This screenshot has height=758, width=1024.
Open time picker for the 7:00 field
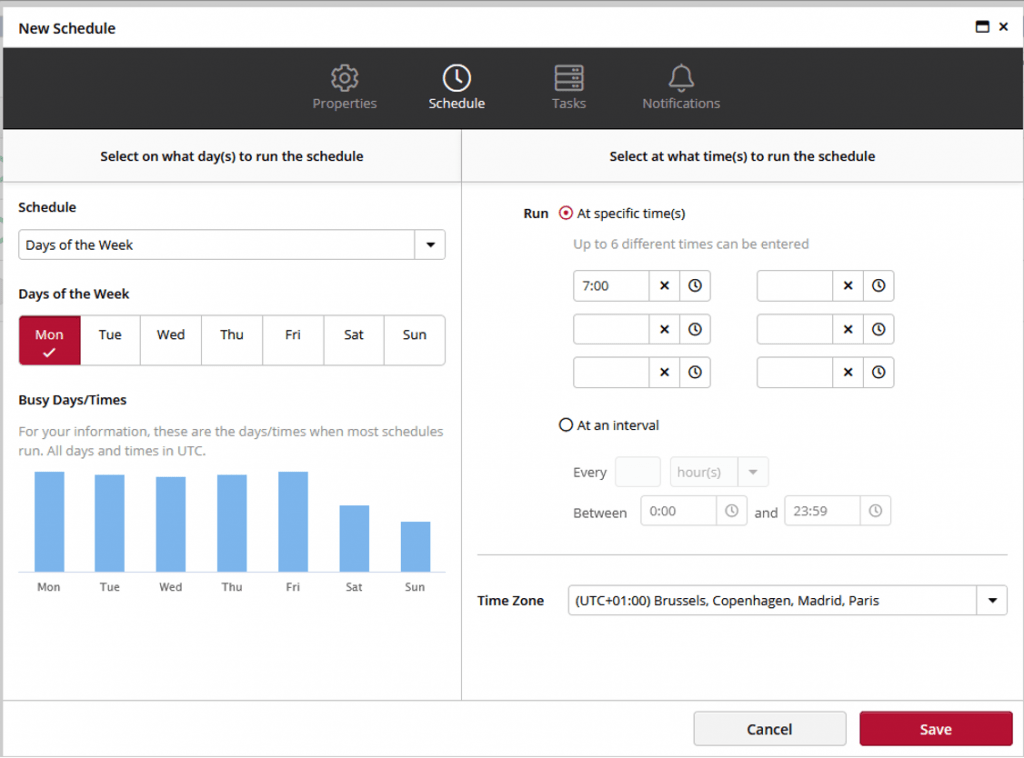click(695, 286)
